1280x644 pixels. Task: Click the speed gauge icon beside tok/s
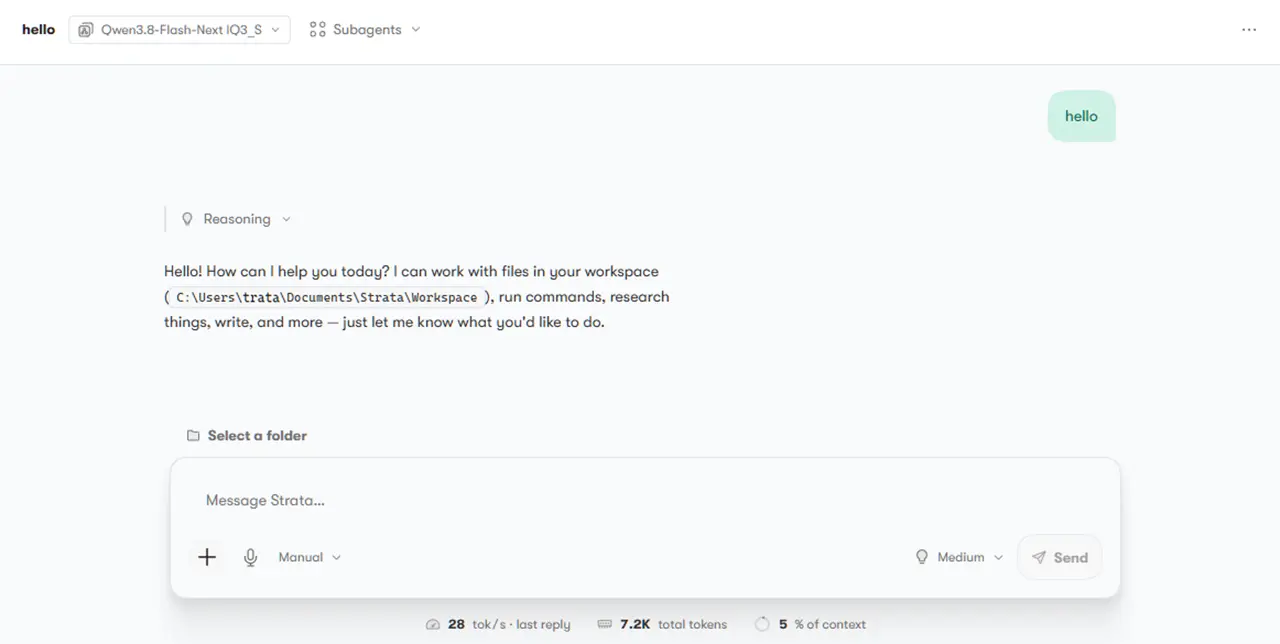[432, 624]
